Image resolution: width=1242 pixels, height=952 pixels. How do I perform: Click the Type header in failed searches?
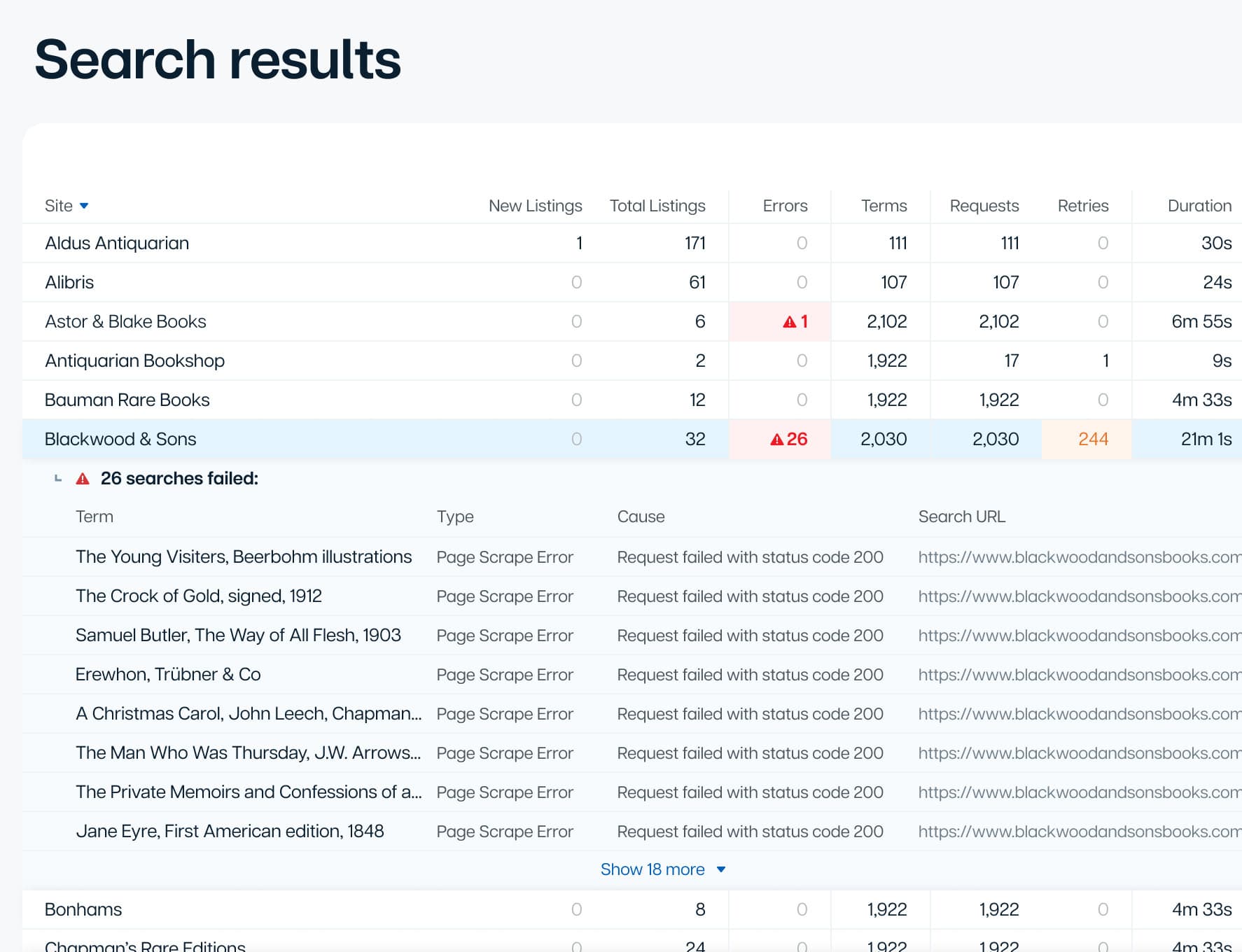click(x=455, y=517)
